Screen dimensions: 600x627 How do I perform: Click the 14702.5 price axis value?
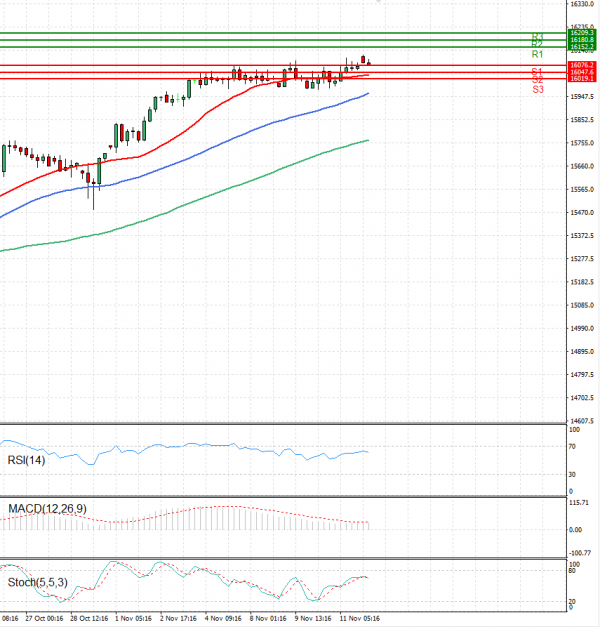pos(582,398)
